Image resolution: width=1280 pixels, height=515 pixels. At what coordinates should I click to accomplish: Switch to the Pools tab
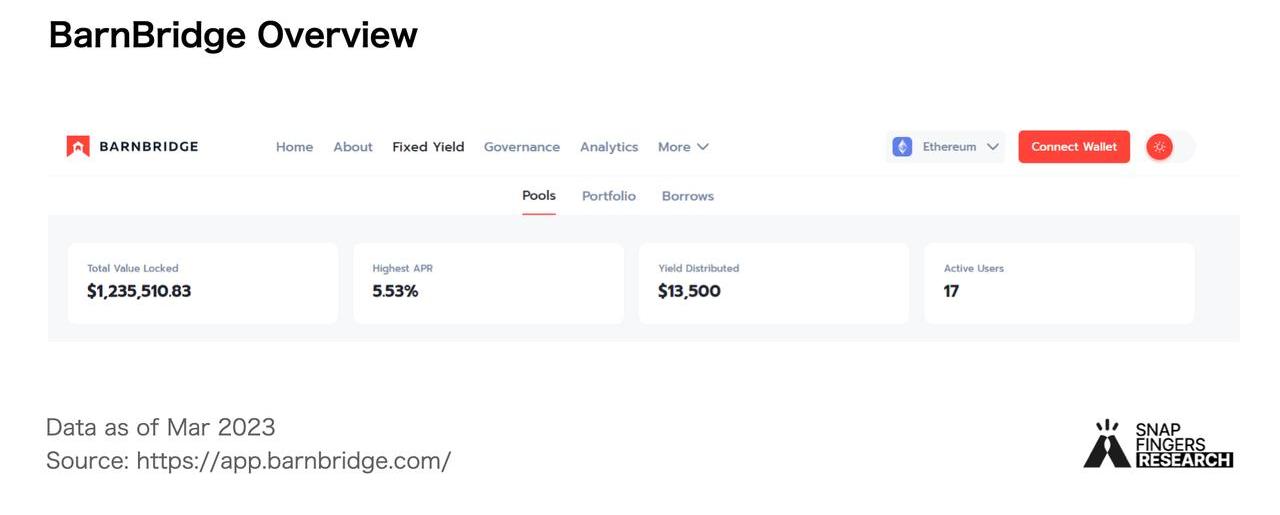[539, 196]
